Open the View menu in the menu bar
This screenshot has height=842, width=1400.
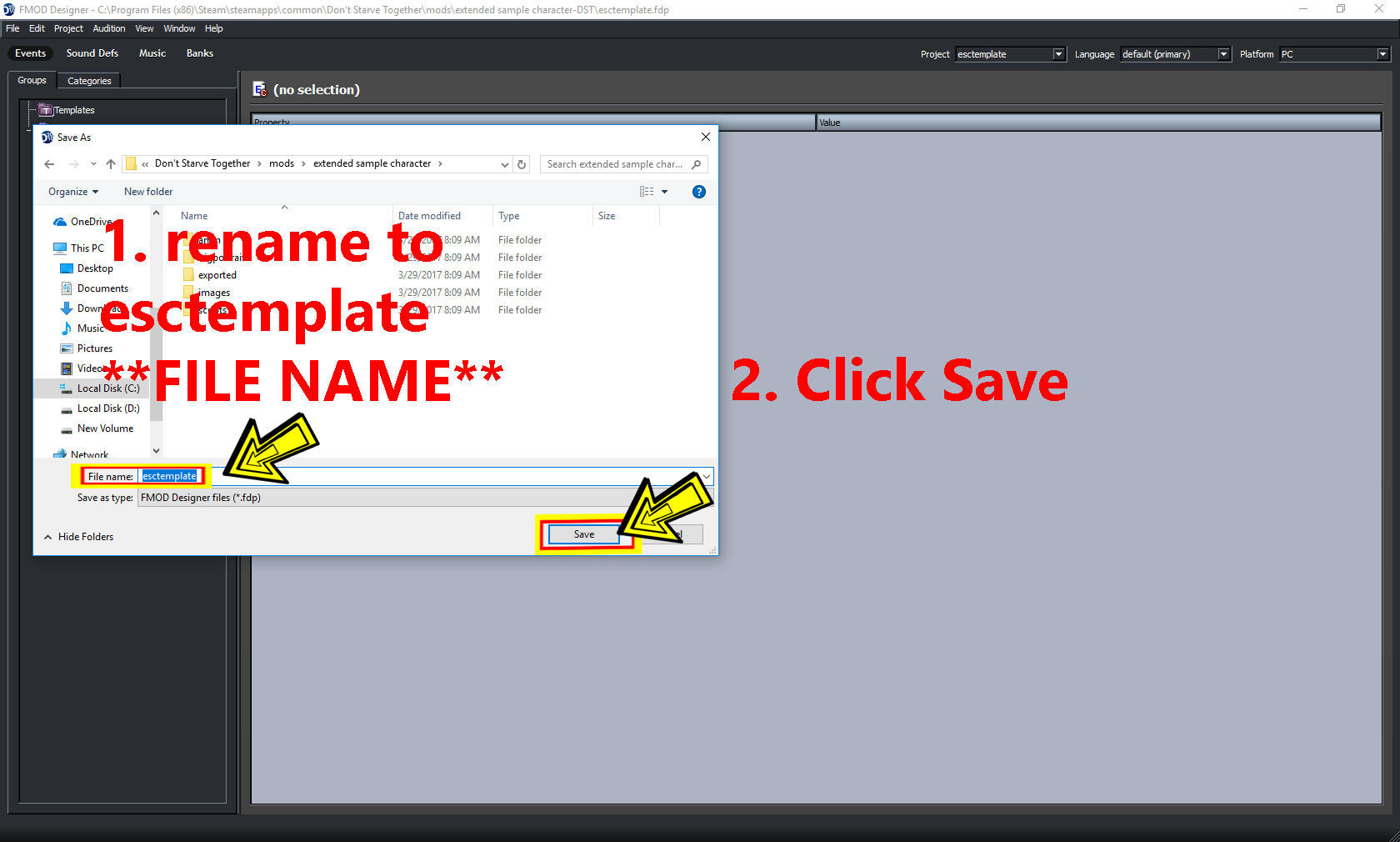point(144,28)
